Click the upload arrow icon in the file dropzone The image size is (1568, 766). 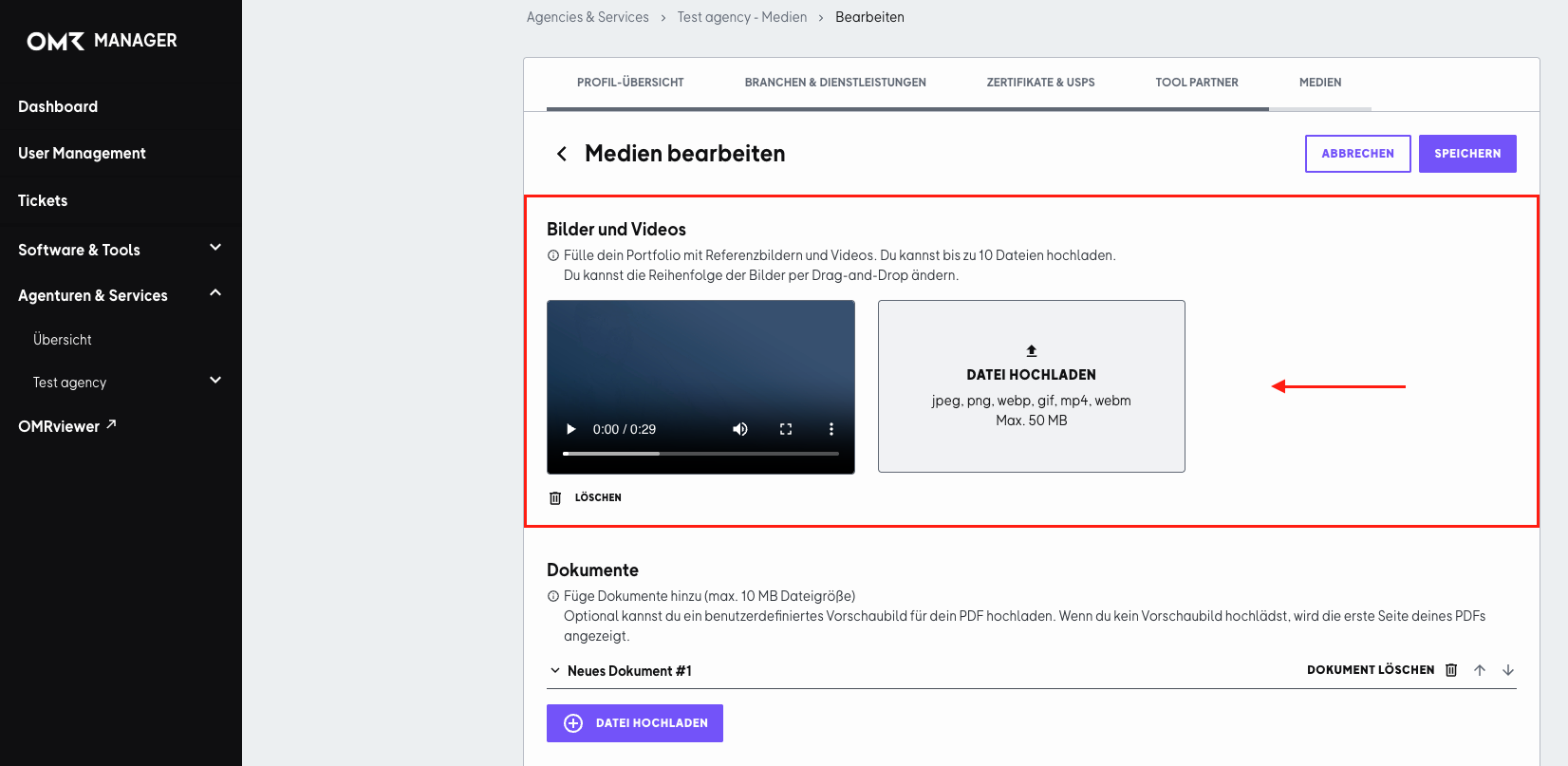pyautogui.click(x=1032, y=350)
